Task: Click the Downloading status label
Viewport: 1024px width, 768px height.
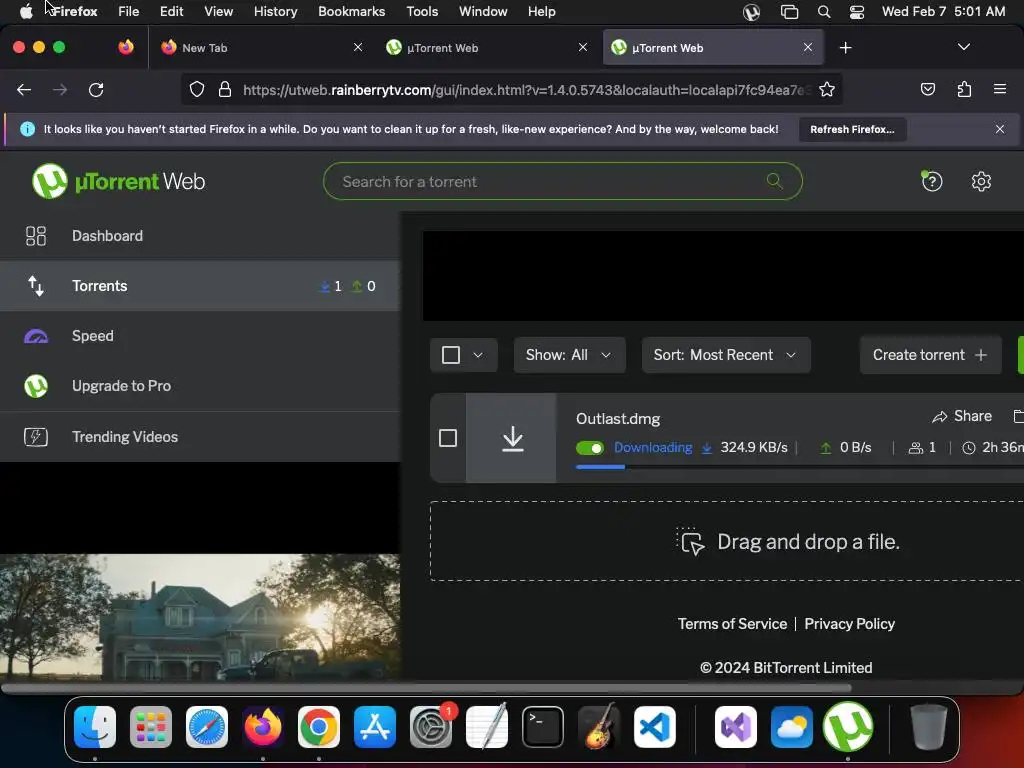Action: coord(653,447)
